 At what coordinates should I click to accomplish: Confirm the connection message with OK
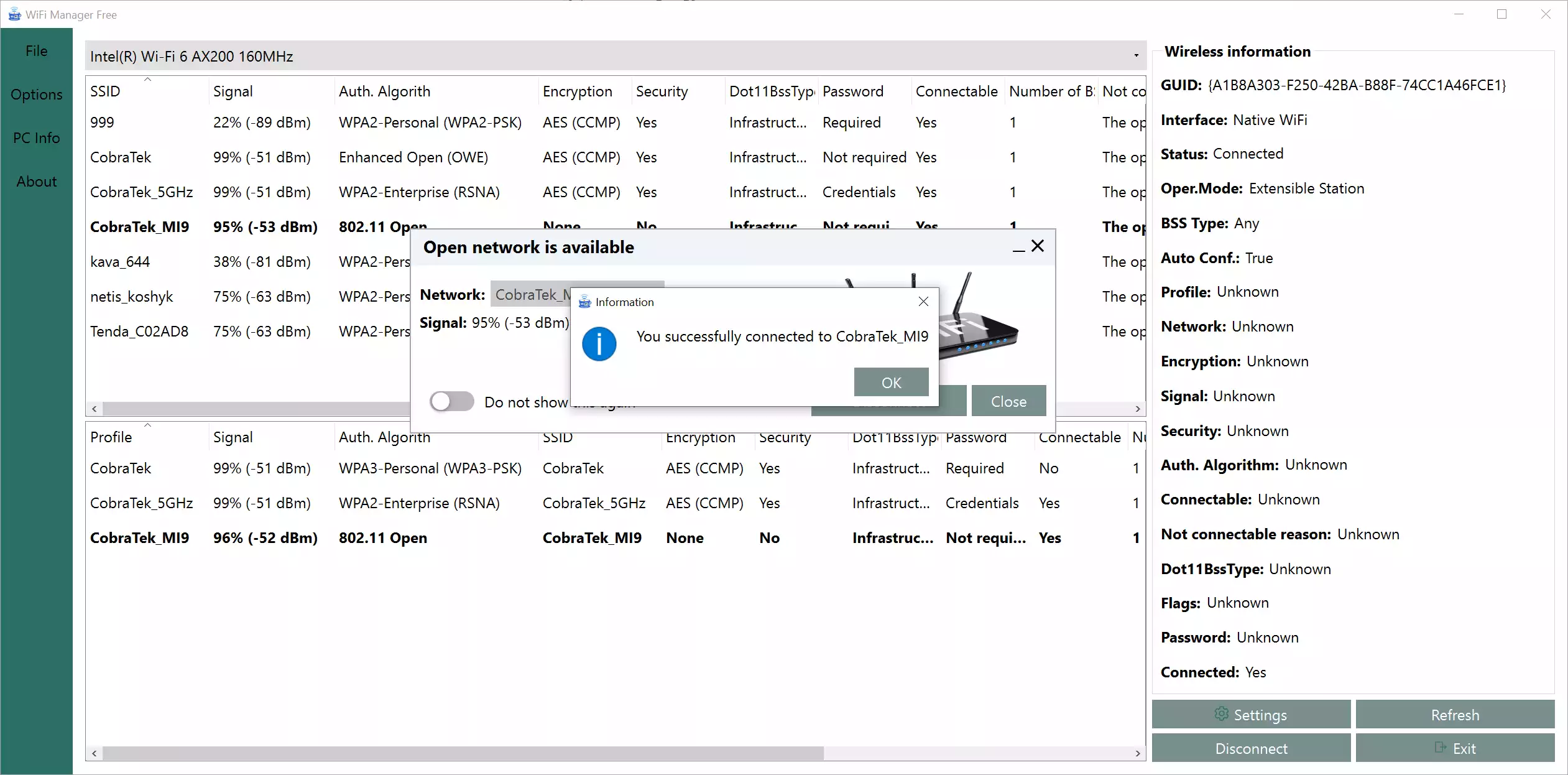click(x=892, y=383)
